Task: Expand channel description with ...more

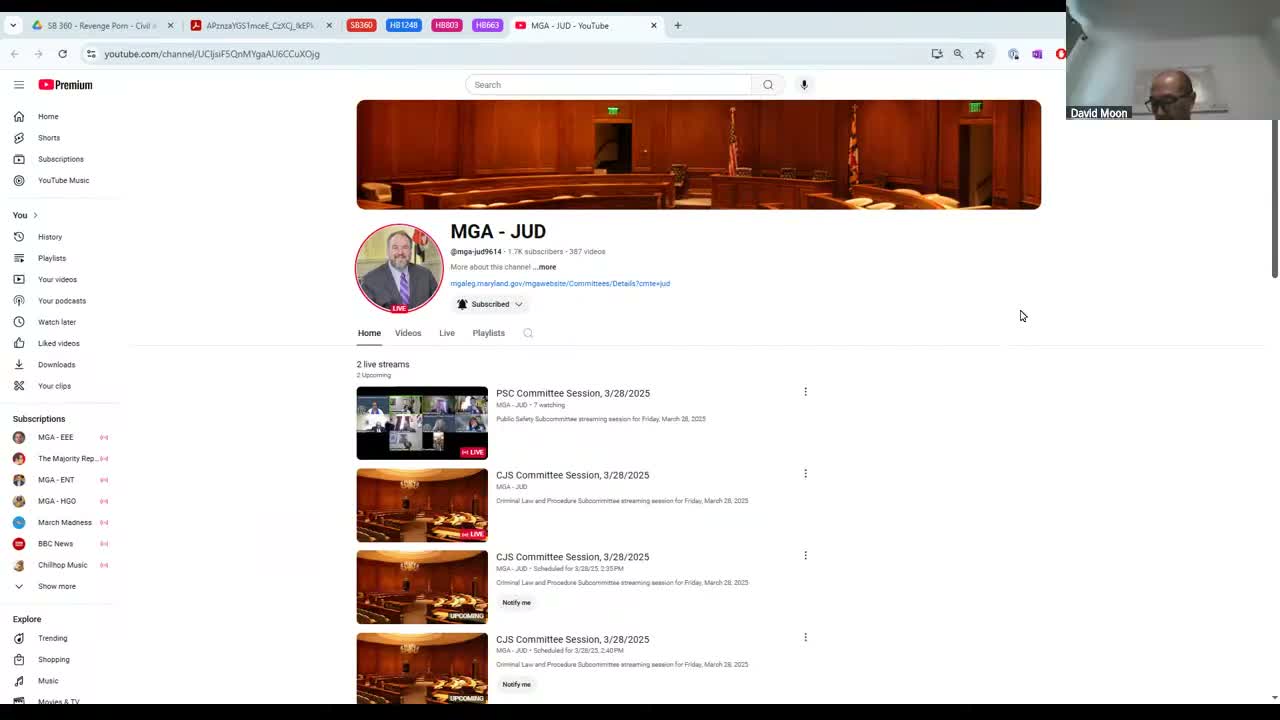Action: point(545,267)
